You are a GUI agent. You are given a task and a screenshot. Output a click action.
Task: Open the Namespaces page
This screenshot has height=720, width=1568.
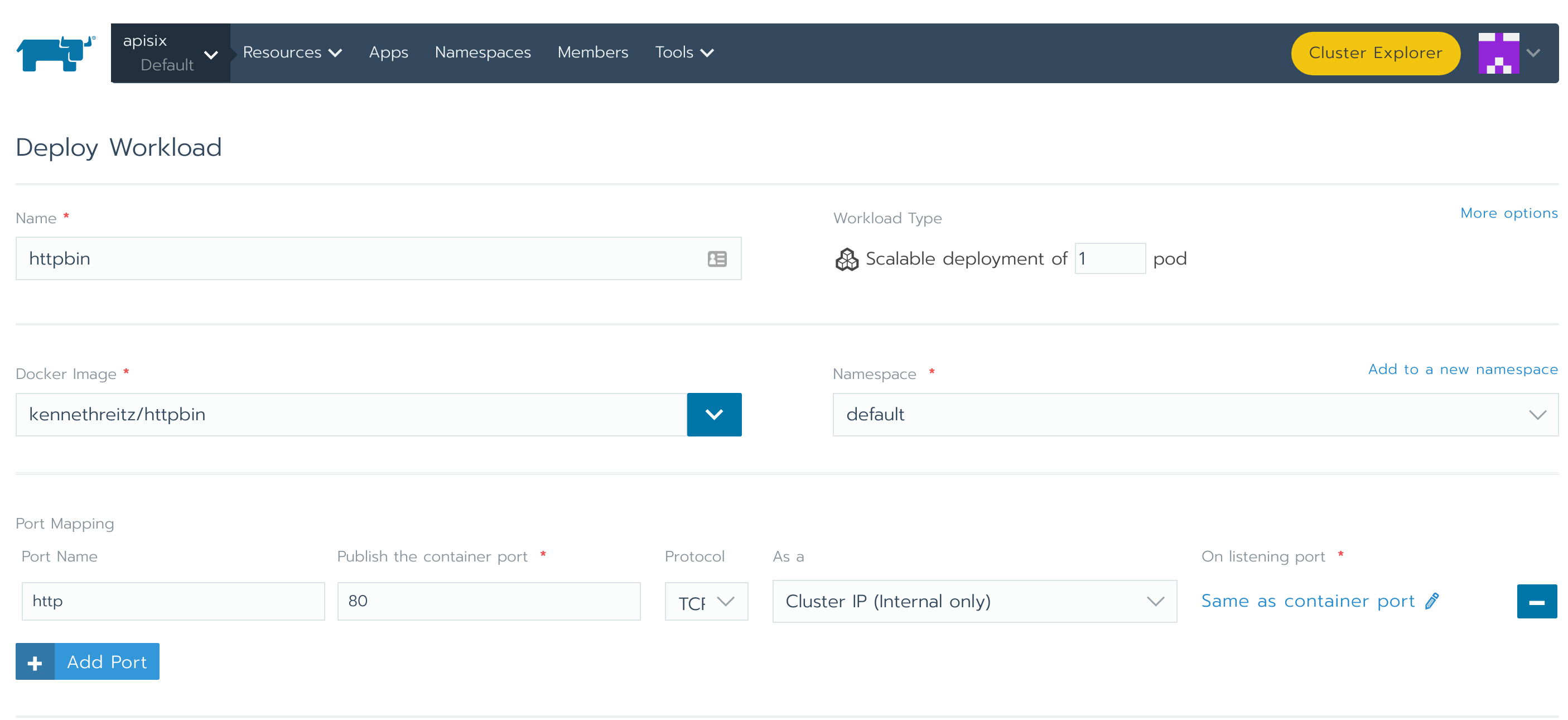click(482, 53)
